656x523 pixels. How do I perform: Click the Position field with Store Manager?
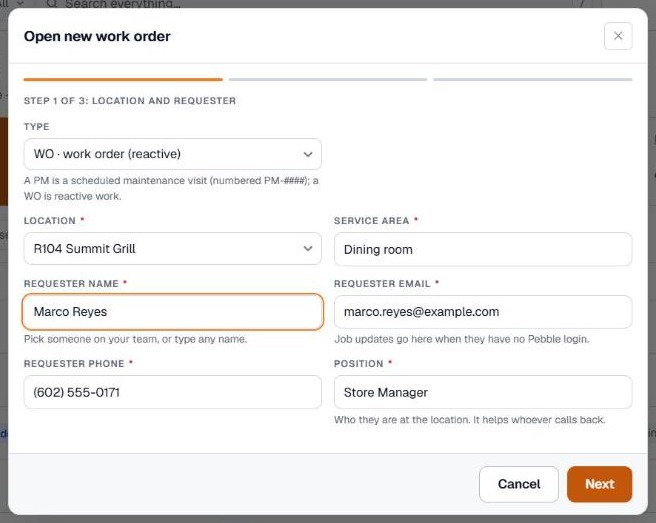[483, 392]
